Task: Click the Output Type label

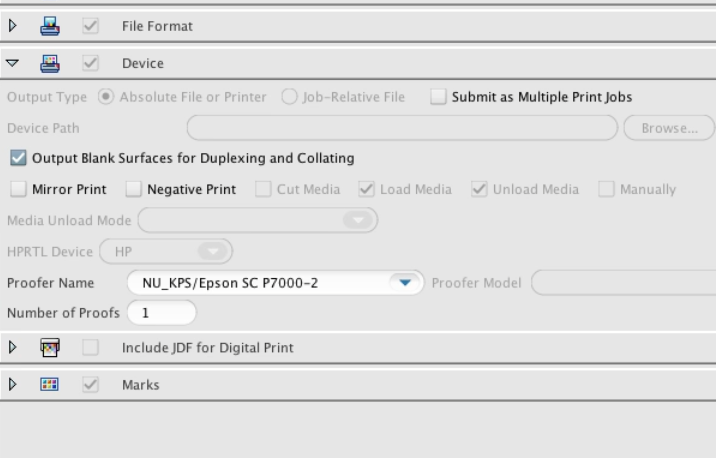Action: (47, 97)
